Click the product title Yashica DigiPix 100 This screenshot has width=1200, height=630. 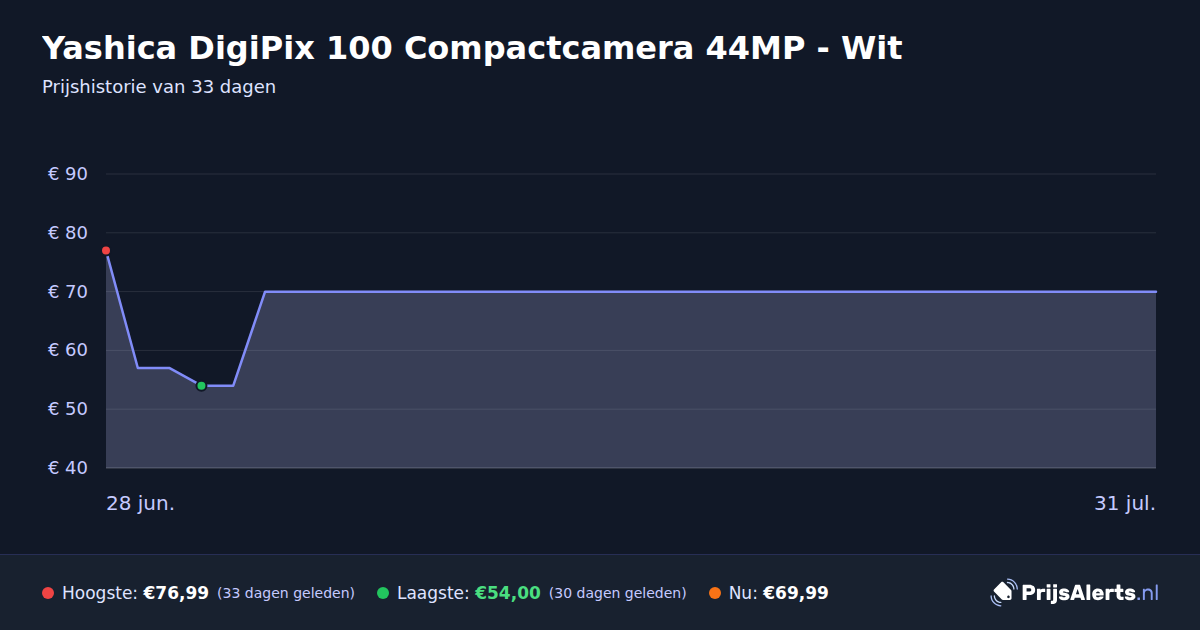click(472, 48)
